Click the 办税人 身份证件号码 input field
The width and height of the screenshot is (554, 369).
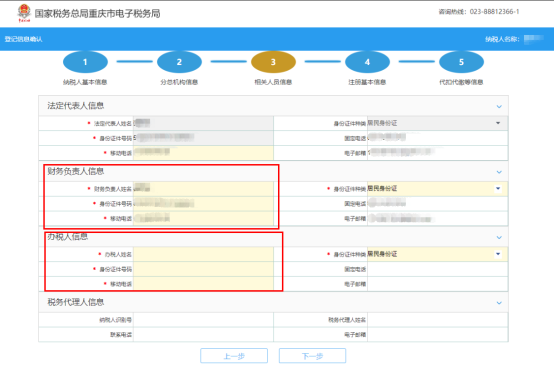(203, 269)
